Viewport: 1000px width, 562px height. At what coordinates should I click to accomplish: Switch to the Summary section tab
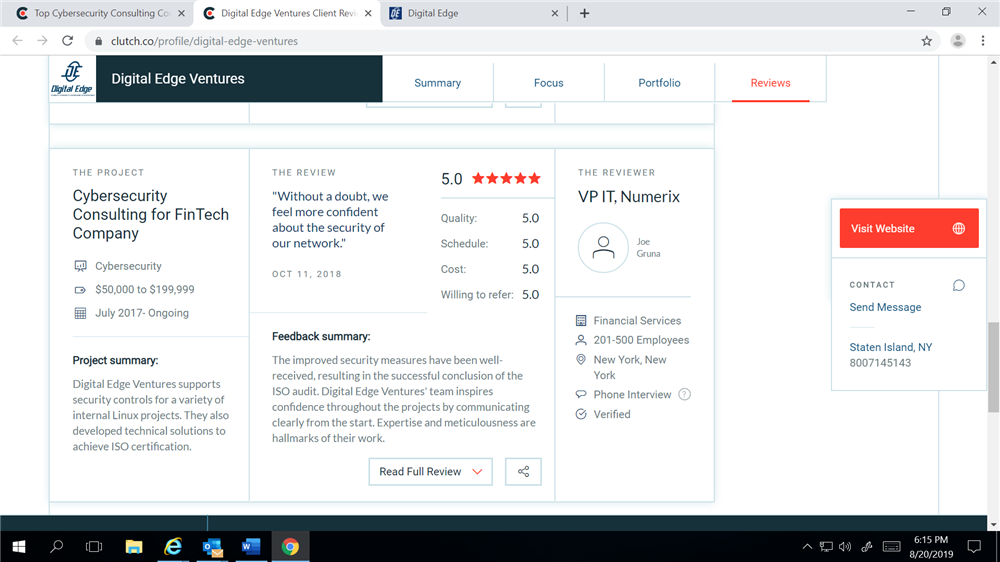(x=438, y=83)
